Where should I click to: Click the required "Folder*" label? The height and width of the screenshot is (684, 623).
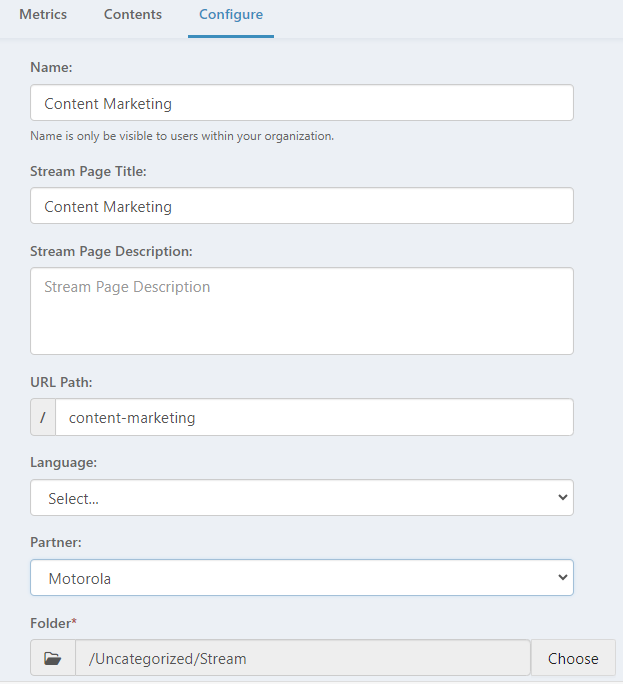click(53, 623)
